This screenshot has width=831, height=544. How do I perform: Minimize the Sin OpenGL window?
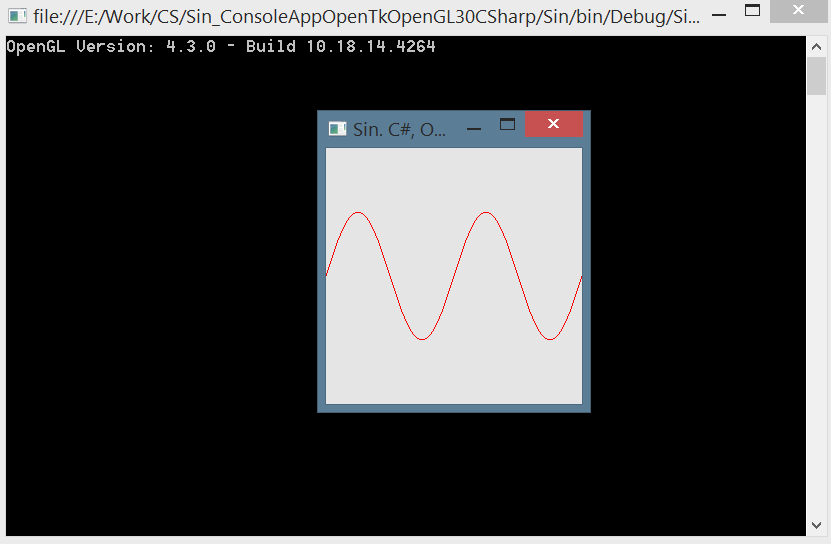click(474, 129)
